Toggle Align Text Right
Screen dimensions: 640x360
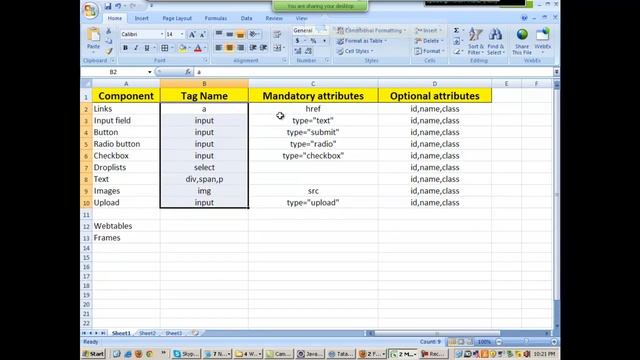click(x=240, y=48)
